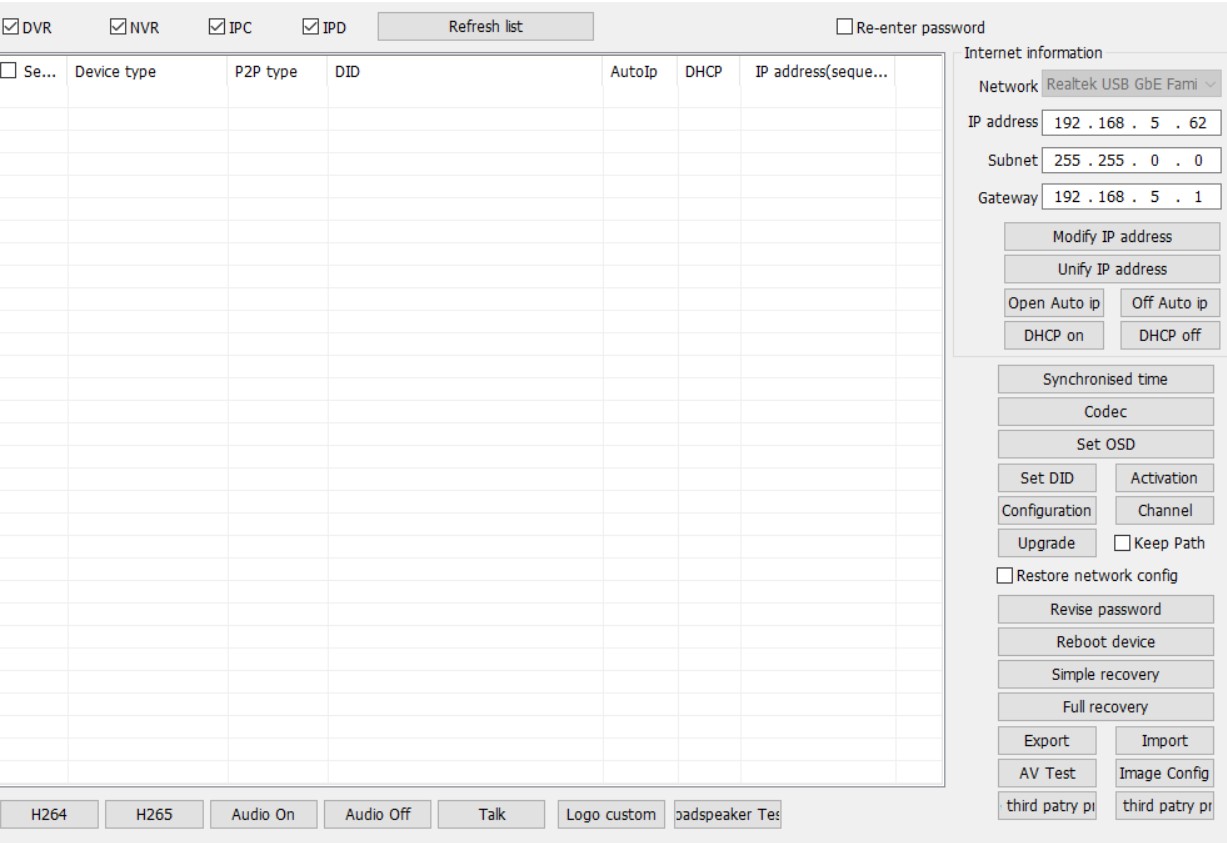Click the Synchronised time button

pyautogui.click(x=1105, y=380)
